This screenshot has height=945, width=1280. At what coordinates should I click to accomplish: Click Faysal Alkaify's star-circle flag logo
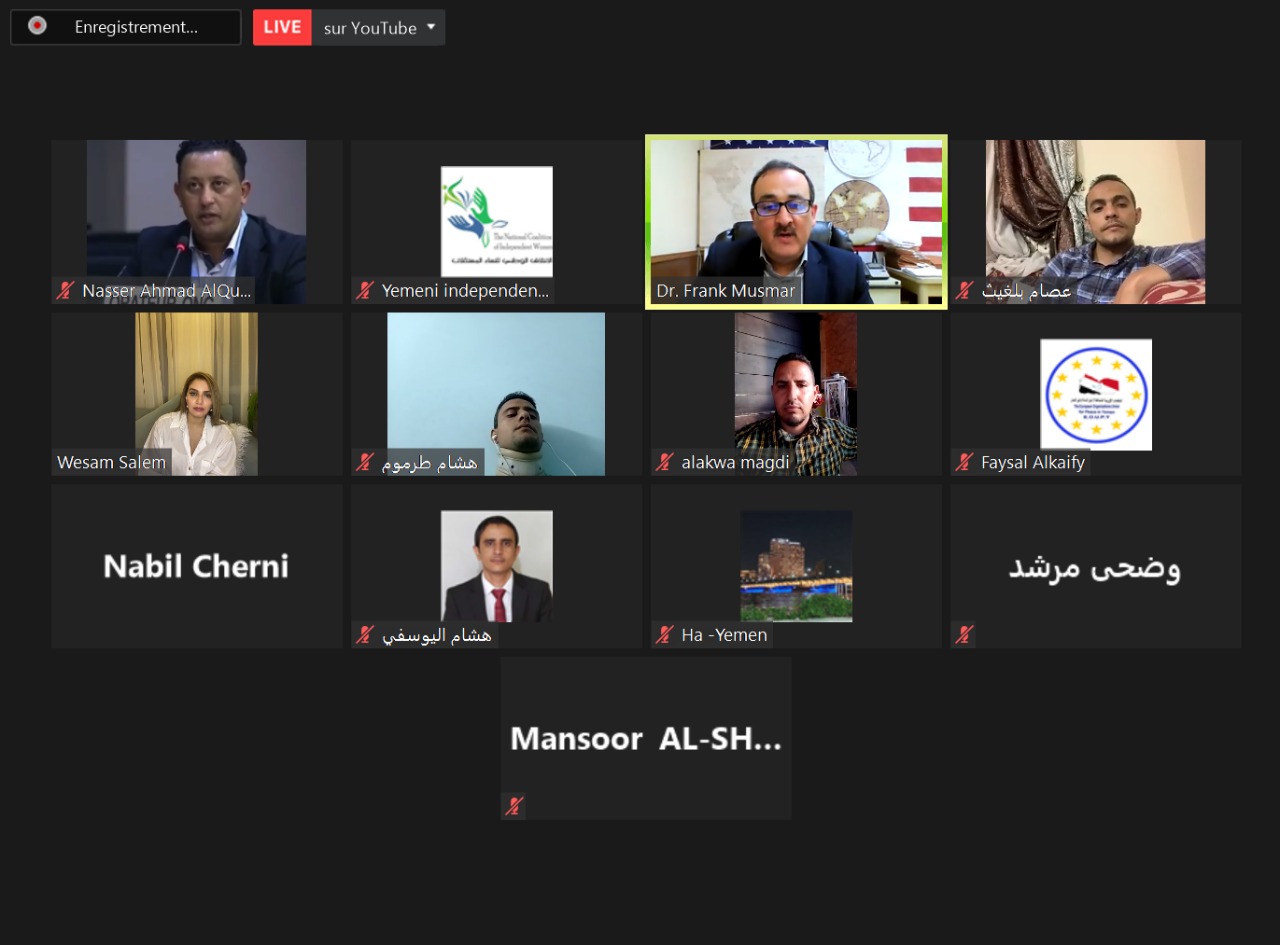coord(1096,394)
